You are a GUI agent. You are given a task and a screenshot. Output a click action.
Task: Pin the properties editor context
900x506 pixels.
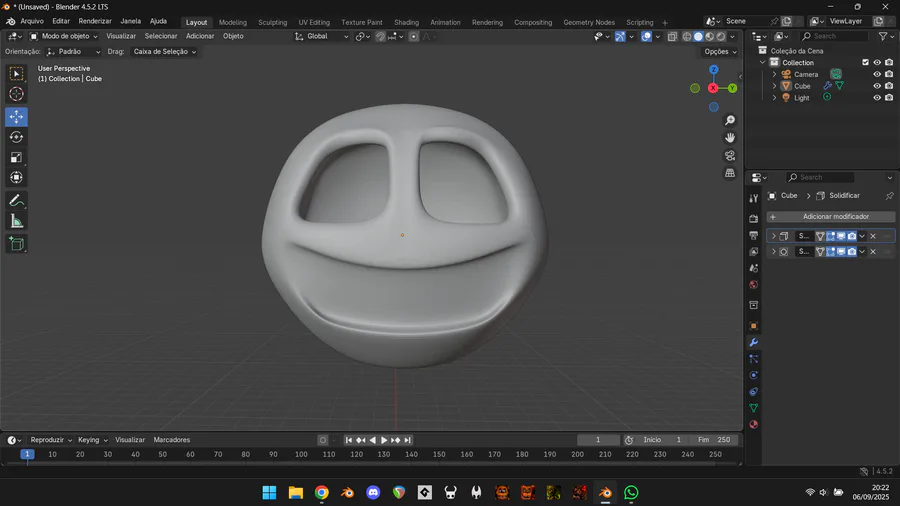889,196
